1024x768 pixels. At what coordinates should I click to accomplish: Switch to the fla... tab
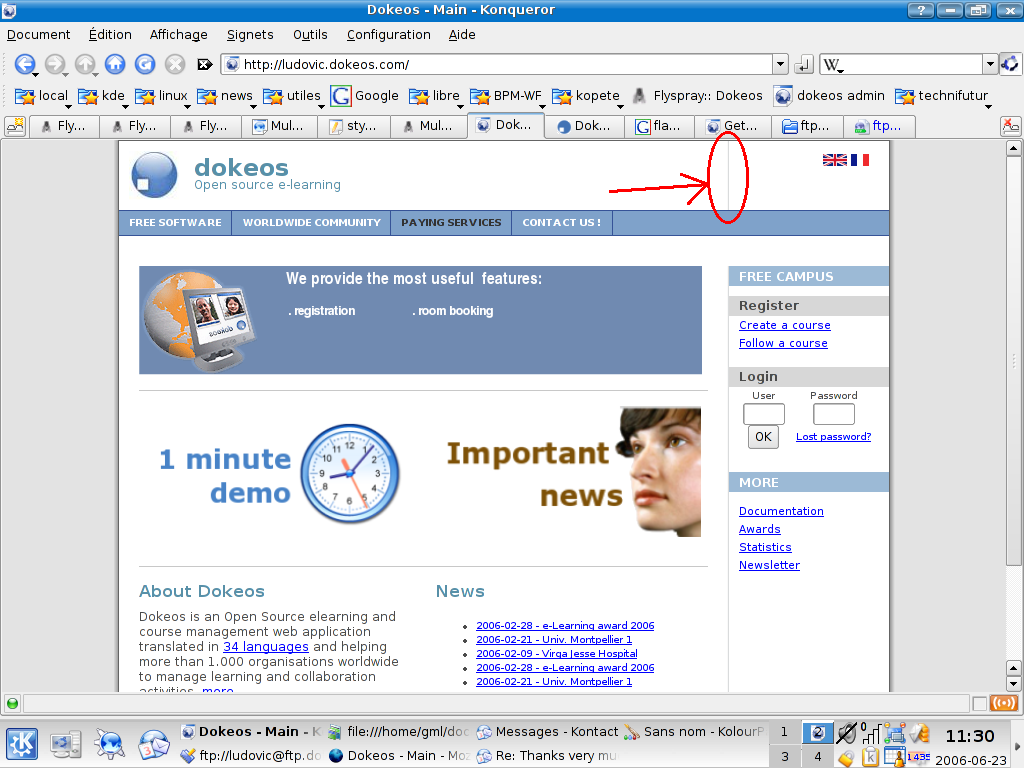tap(659, 126)
